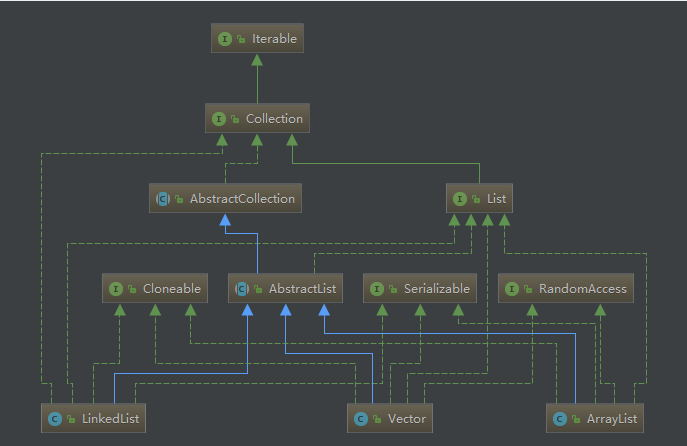687x446 pixels.
Task: Select the LinkedList class node label
Action: [108, 418]
